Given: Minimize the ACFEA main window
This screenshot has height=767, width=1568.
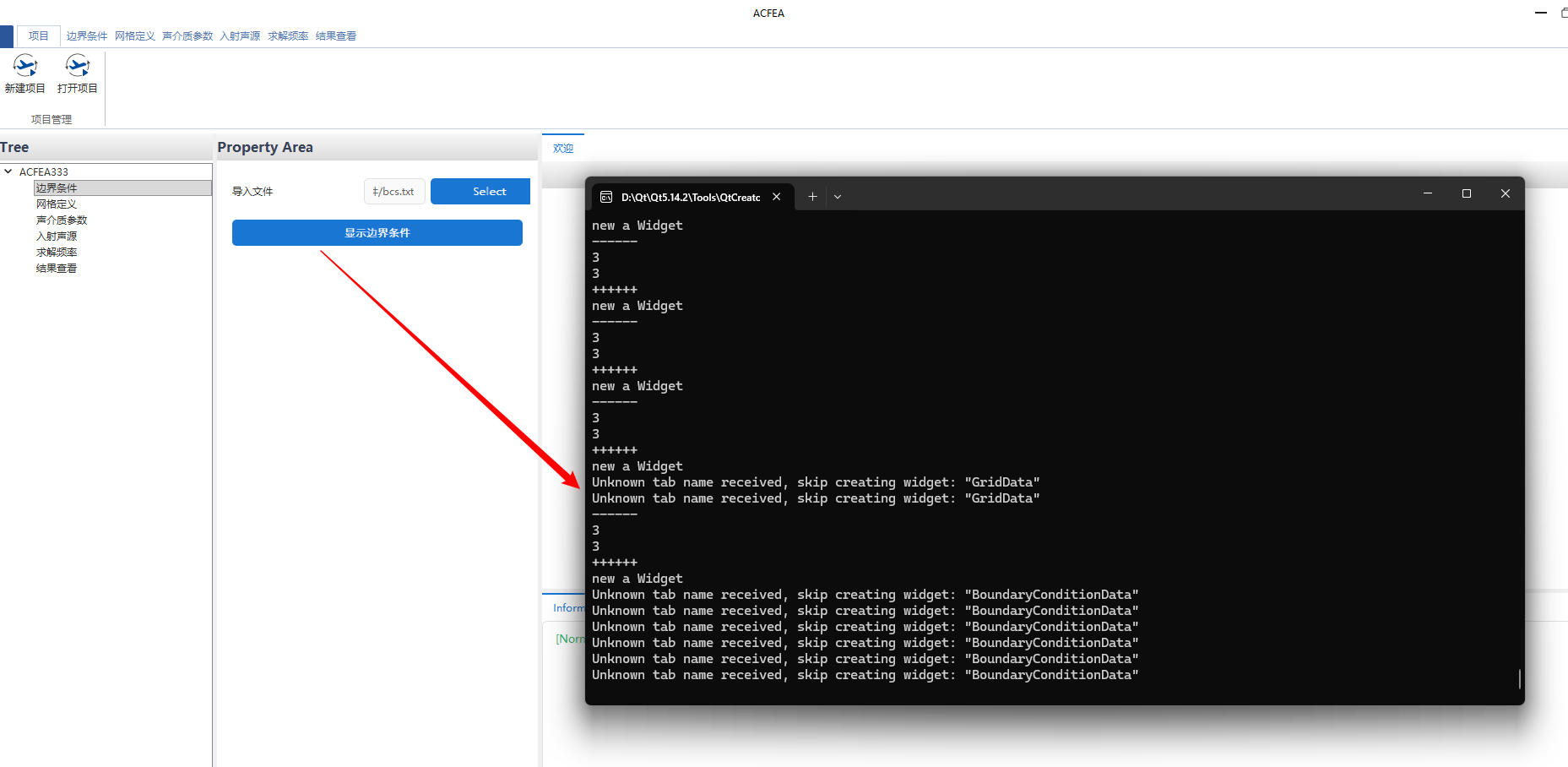Looking at the screenshot, I should coord(1541,13).
